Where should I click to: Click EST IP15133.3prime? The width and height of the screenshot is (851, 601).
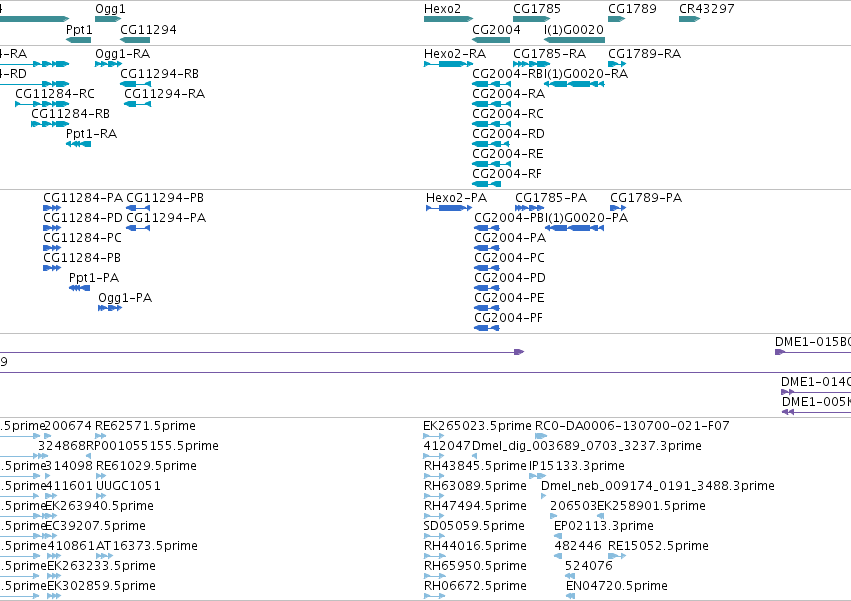(x=537, y=476)
